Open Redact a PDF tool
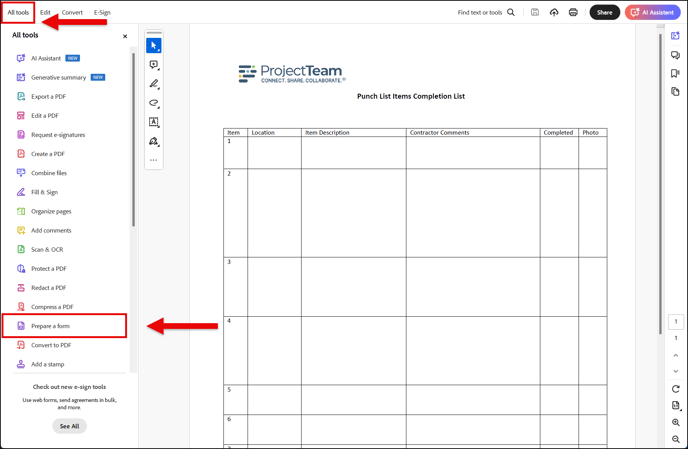688x449 pixels. pyautogui.click(x=41, y=287)
